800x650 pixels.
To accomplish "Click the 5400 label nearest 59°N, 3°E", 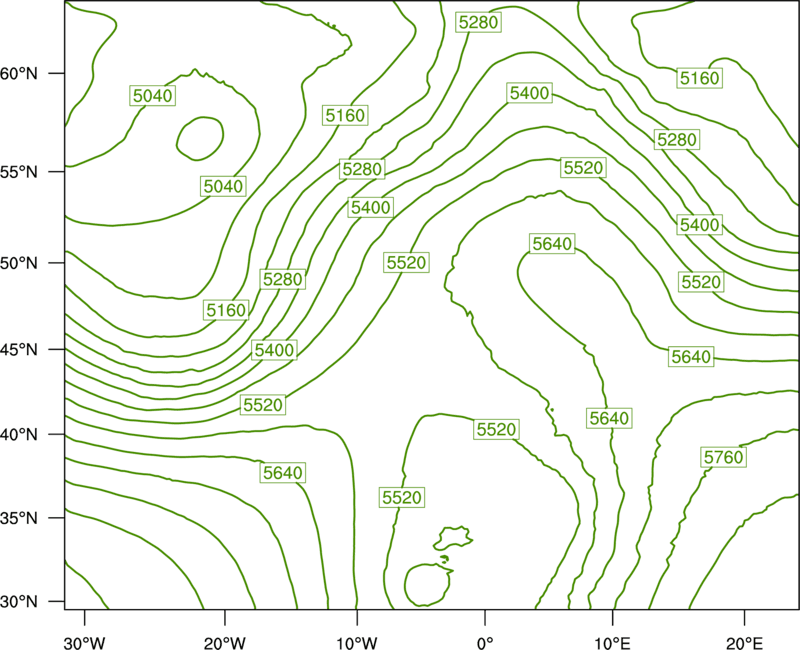I will [x=530, y=93].
